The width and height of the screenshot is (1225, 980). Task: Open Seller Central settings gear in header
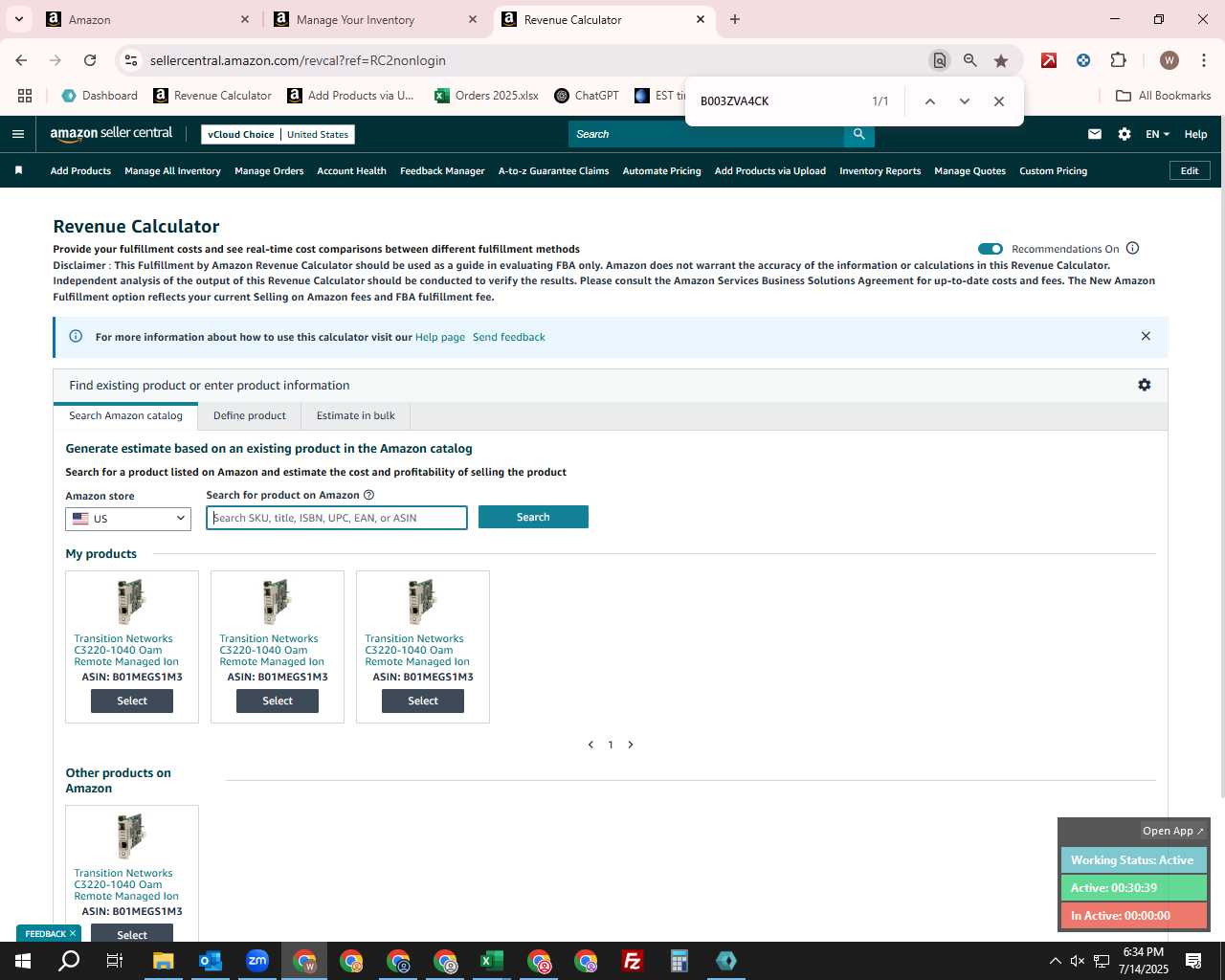[x=1125, y=134]
